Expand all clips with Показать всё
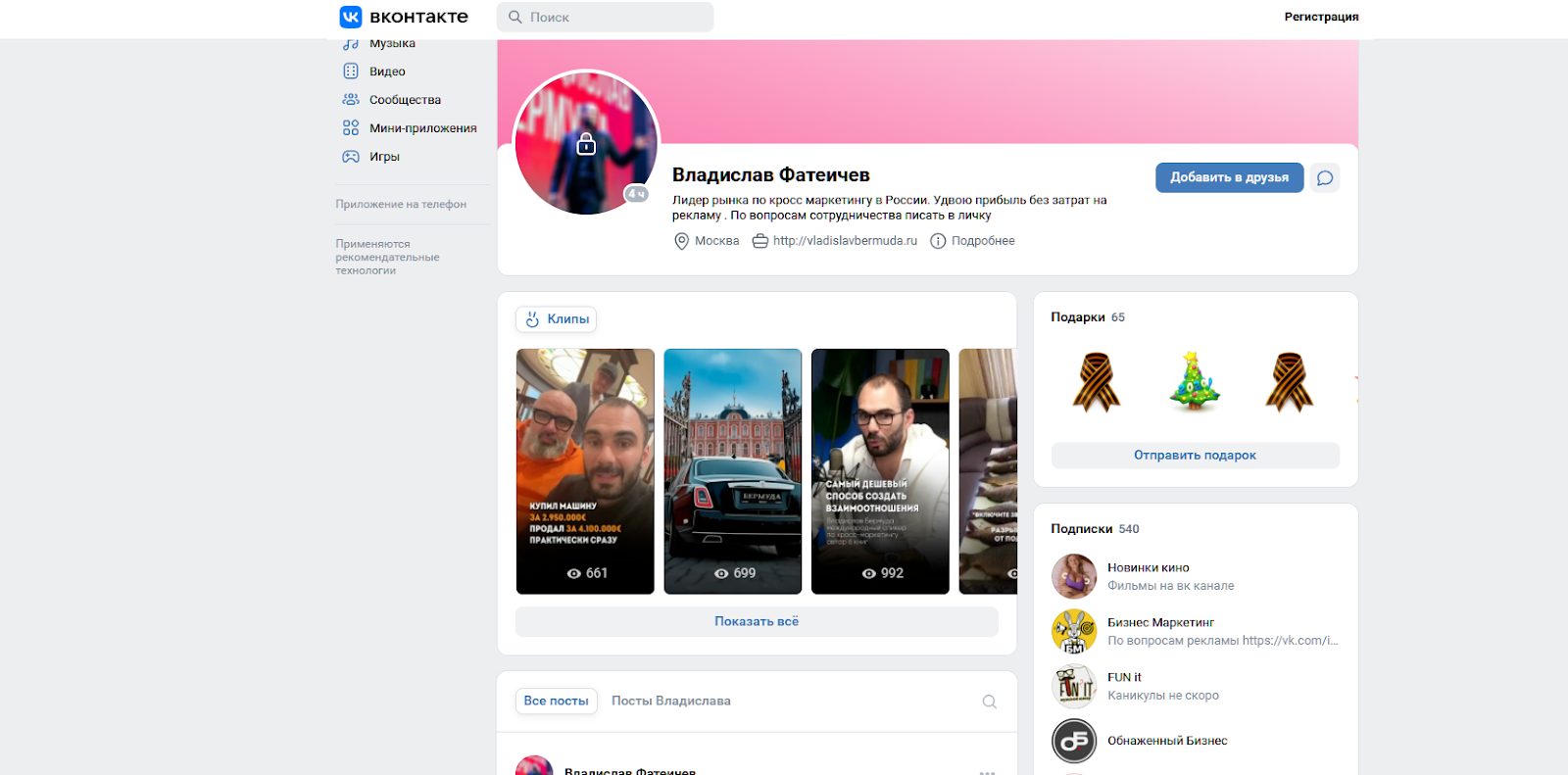The width and height of the screenshot is (1568, 775). (x=756, y=621)
